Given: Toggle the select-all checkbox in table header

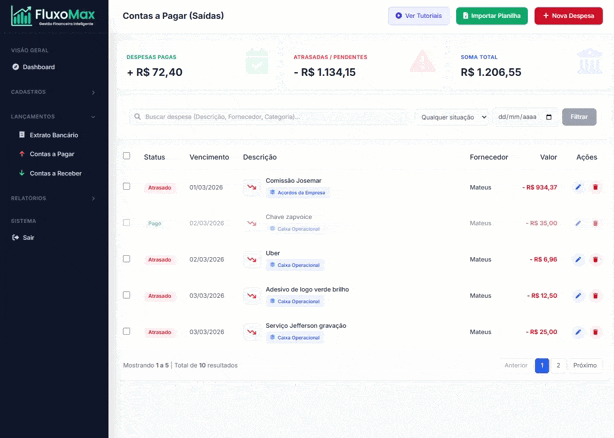Looking at the screenshot, I should pos(126,156).
